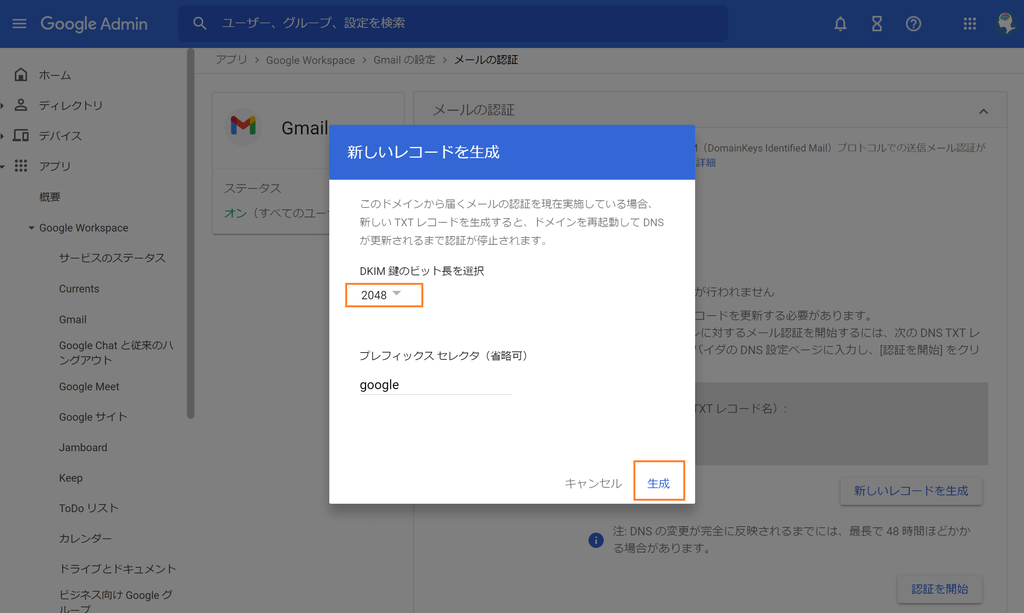
Task: Open ToDo リスト in sidebar
Action: coord(89,508)
